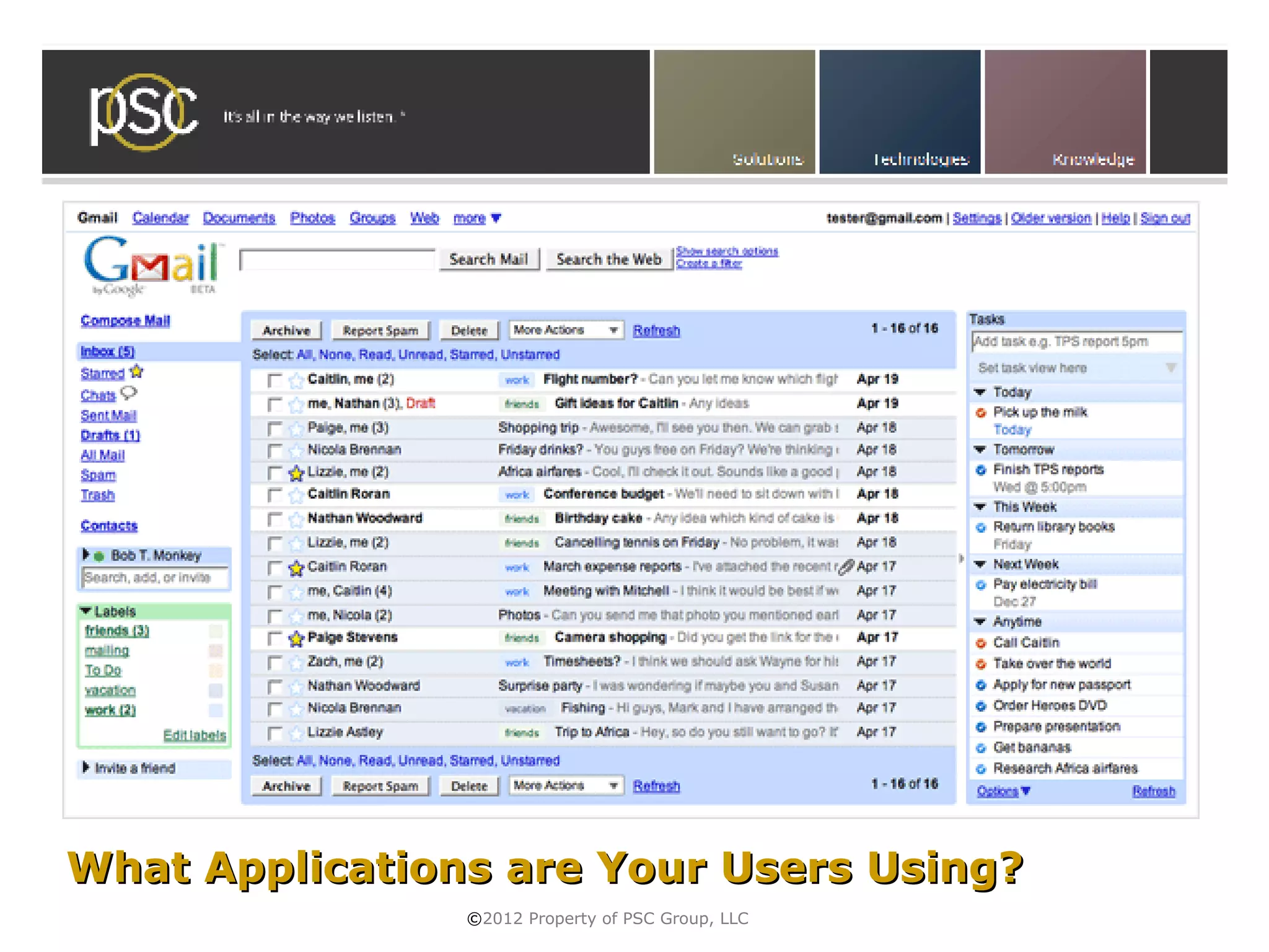Unstar the Paige Stevens Camera shopping email
The height and width of the screenshot is (952, 1269).
[297, 638]
